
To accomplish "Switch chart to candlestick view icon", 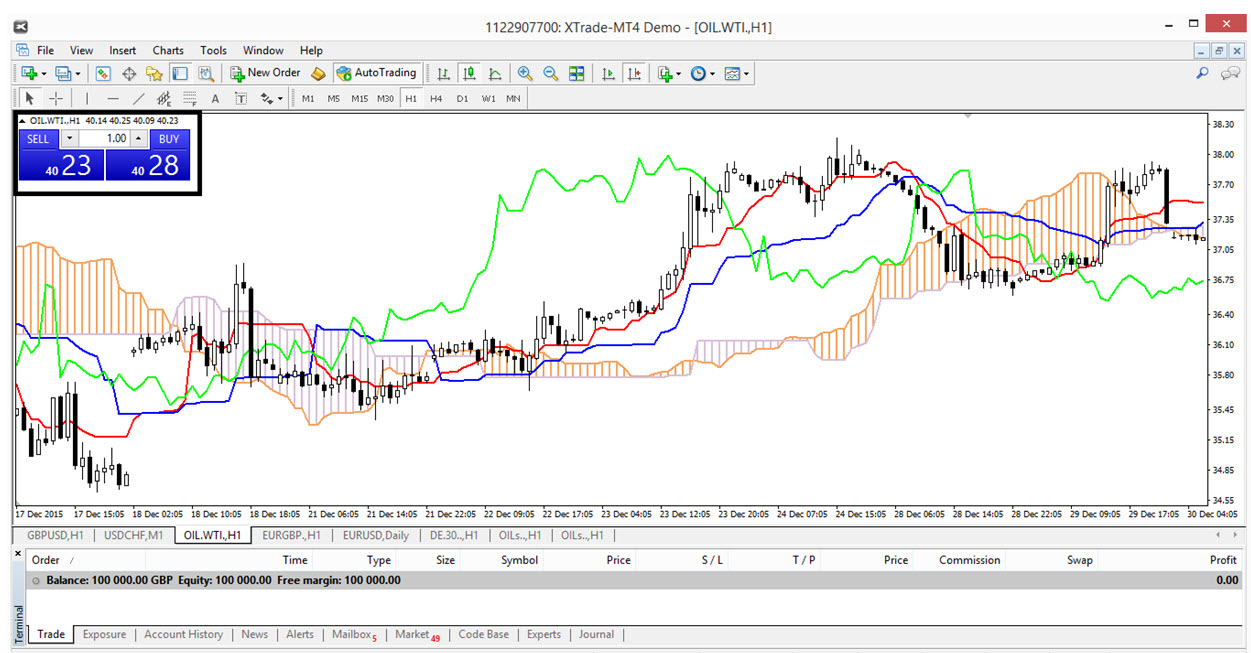I will [469, 73].
